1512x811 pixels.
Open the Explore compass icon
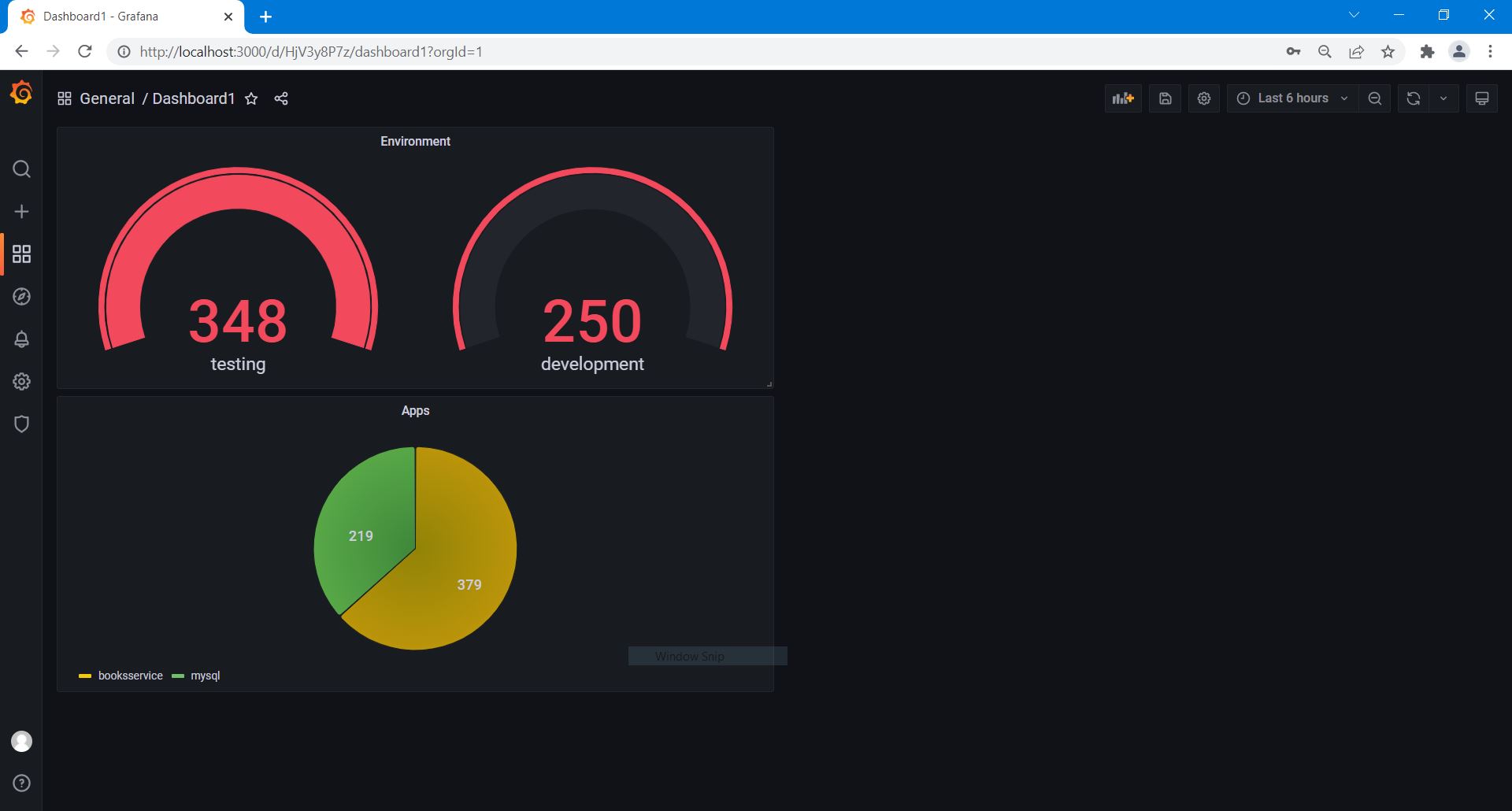[x=22, y=297]
